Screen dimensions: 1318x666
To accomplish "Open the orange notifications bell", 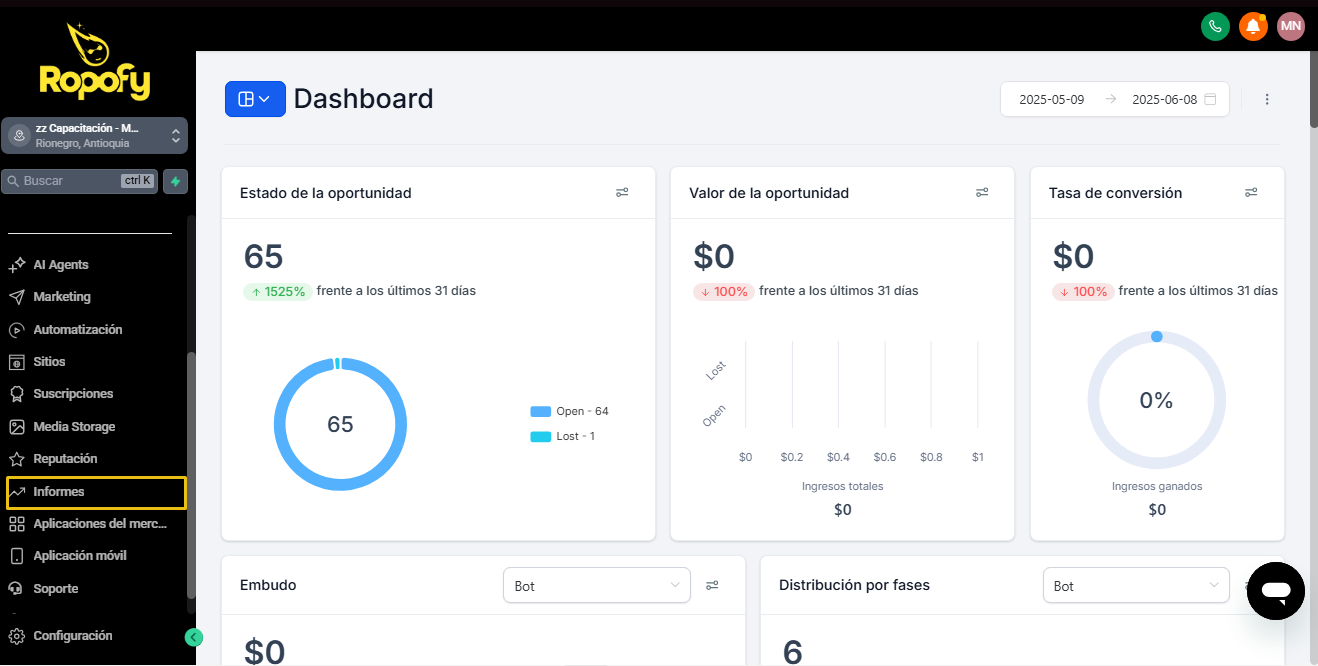I will point(1253,27).
